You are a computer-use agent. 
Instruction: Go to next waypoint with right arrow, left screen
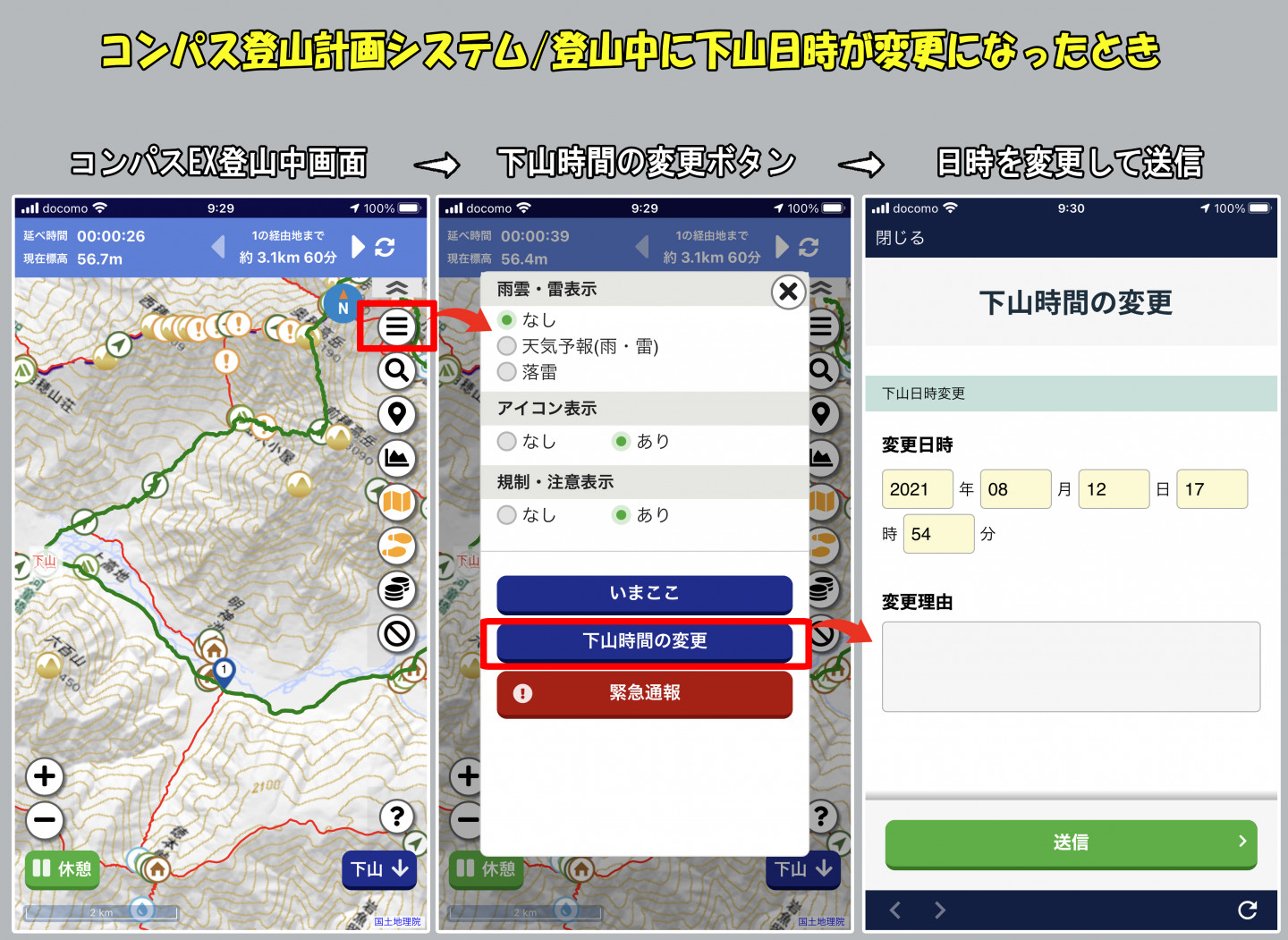358,247
